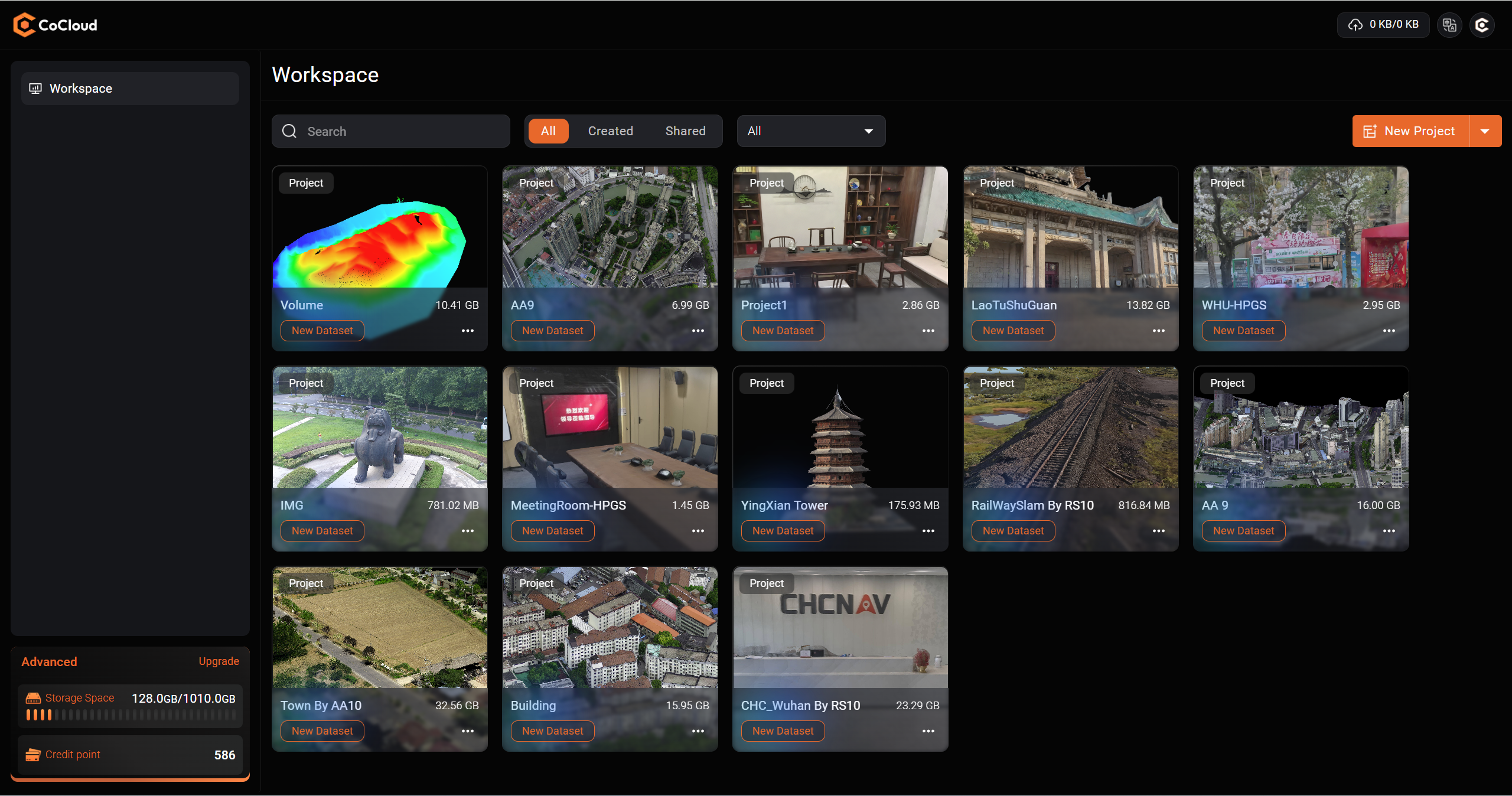Open more options for the WHU-HPGS project
Image resolution: width=1512 pixels, height=796 pixels.
tap(1389, 331)
